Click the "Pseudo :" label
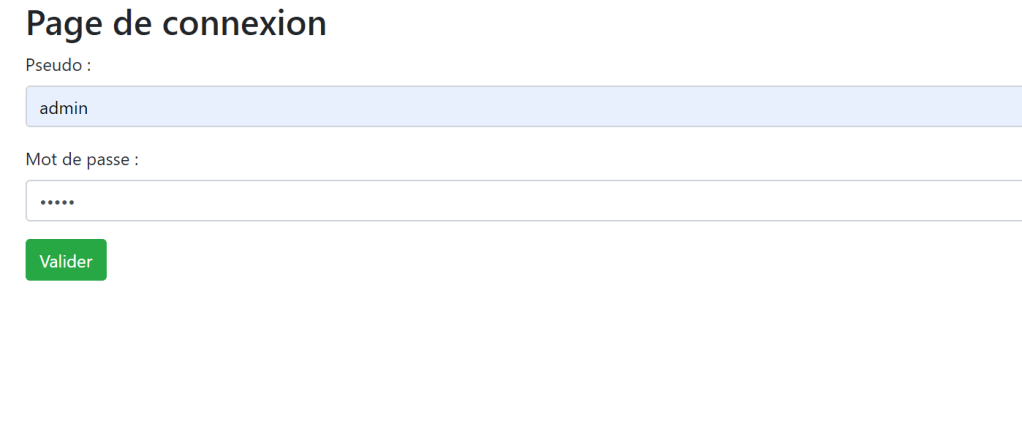Screen dimensions: 1022x421 click(x=59, y=66)
